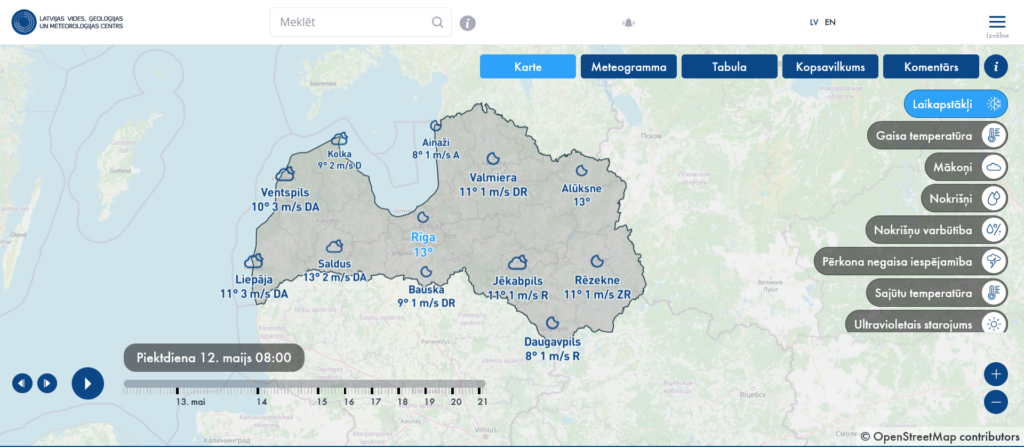1024x447 pixels.
Task: Open info icon next to search box
Action: (x=467, y=23)
